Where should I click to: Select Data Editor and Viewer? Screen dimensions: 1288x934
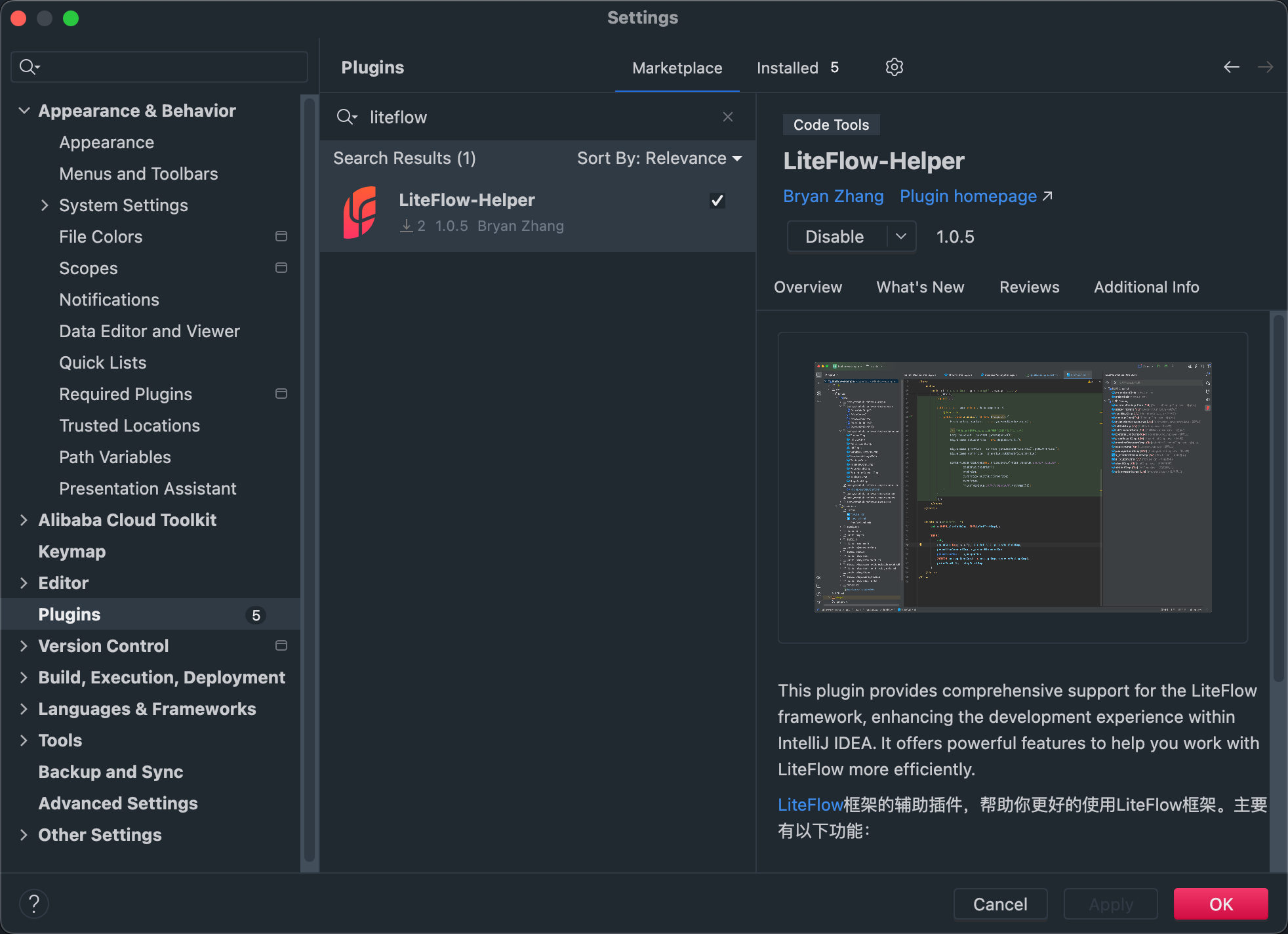(x=150, y=331)
